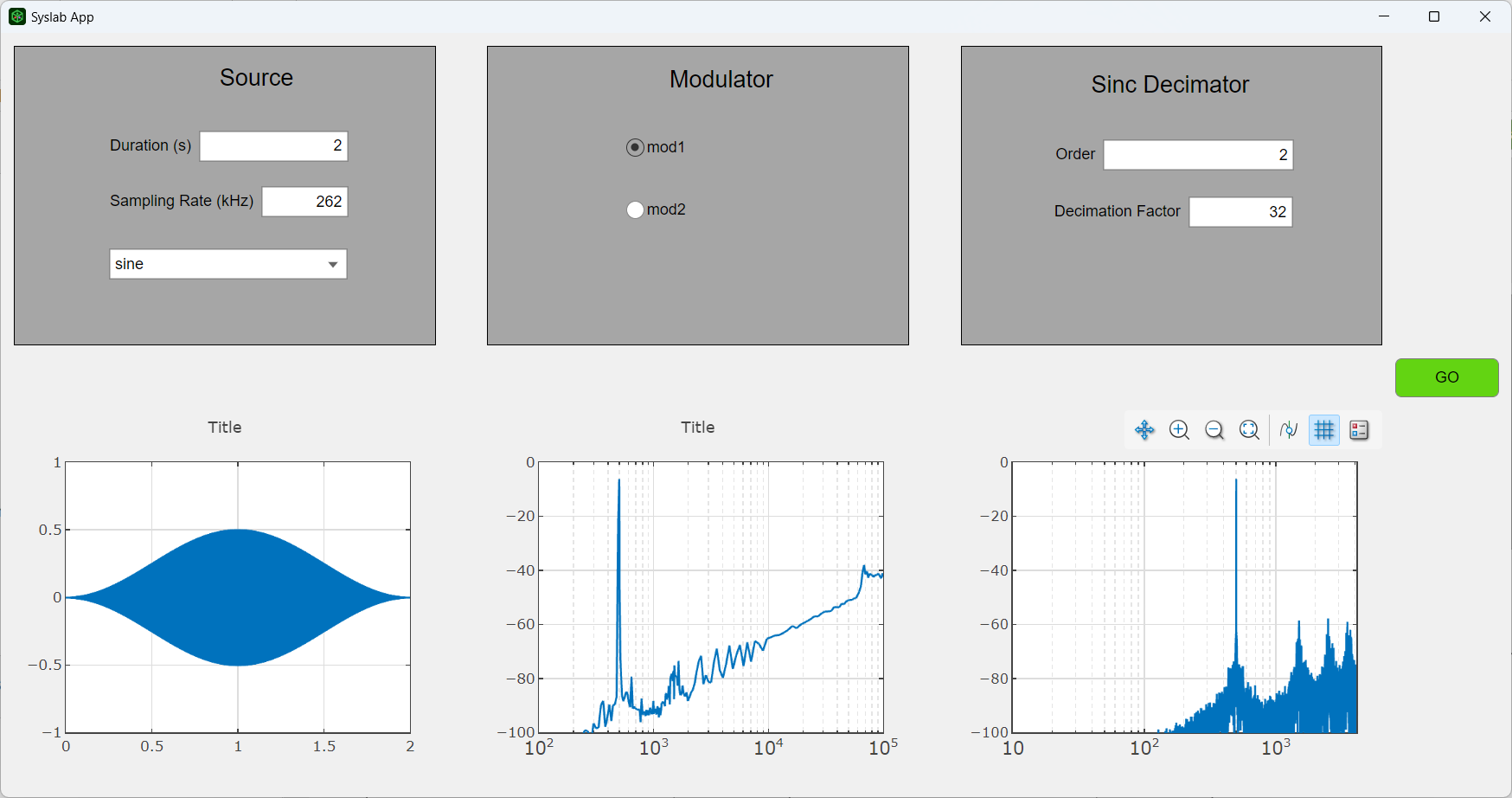The width and height of the screenshot is (1512, 798).
Task: Open the sine waveform dropdown
Action: click(x=227, y=264)
